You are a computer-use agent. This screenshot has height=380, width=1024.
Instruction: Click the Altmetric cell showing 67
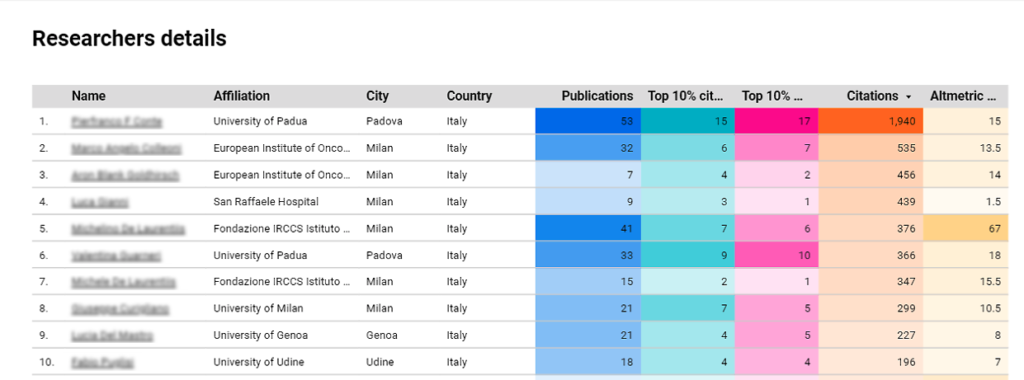click(x=965, y=229)
